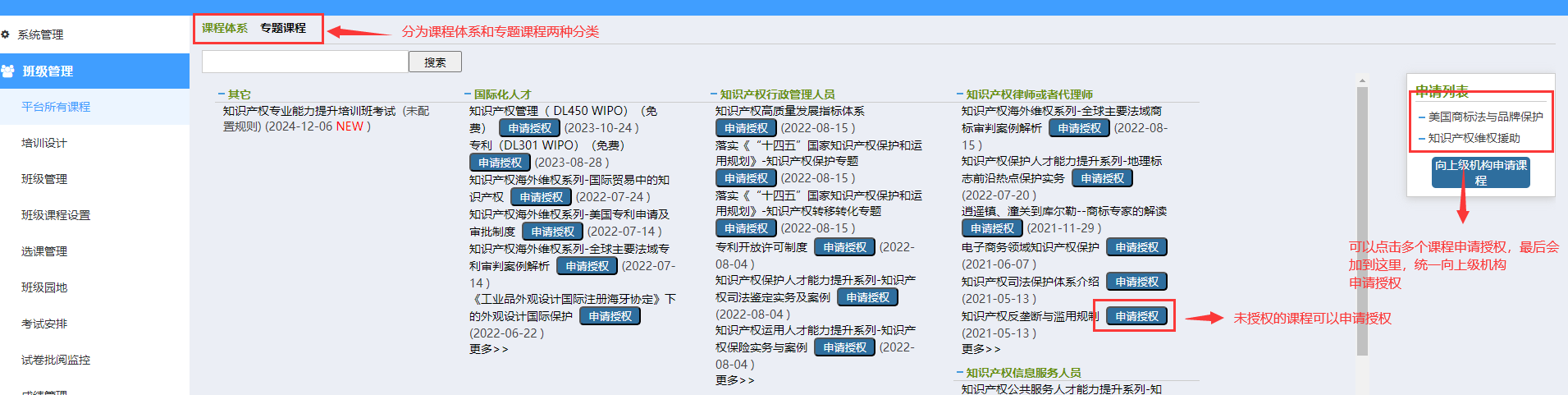Open 班级课程设置 in the sidebar
The height and width of the screenshot is (395, 1568).
pyautogui.click(x=56, y=215)
